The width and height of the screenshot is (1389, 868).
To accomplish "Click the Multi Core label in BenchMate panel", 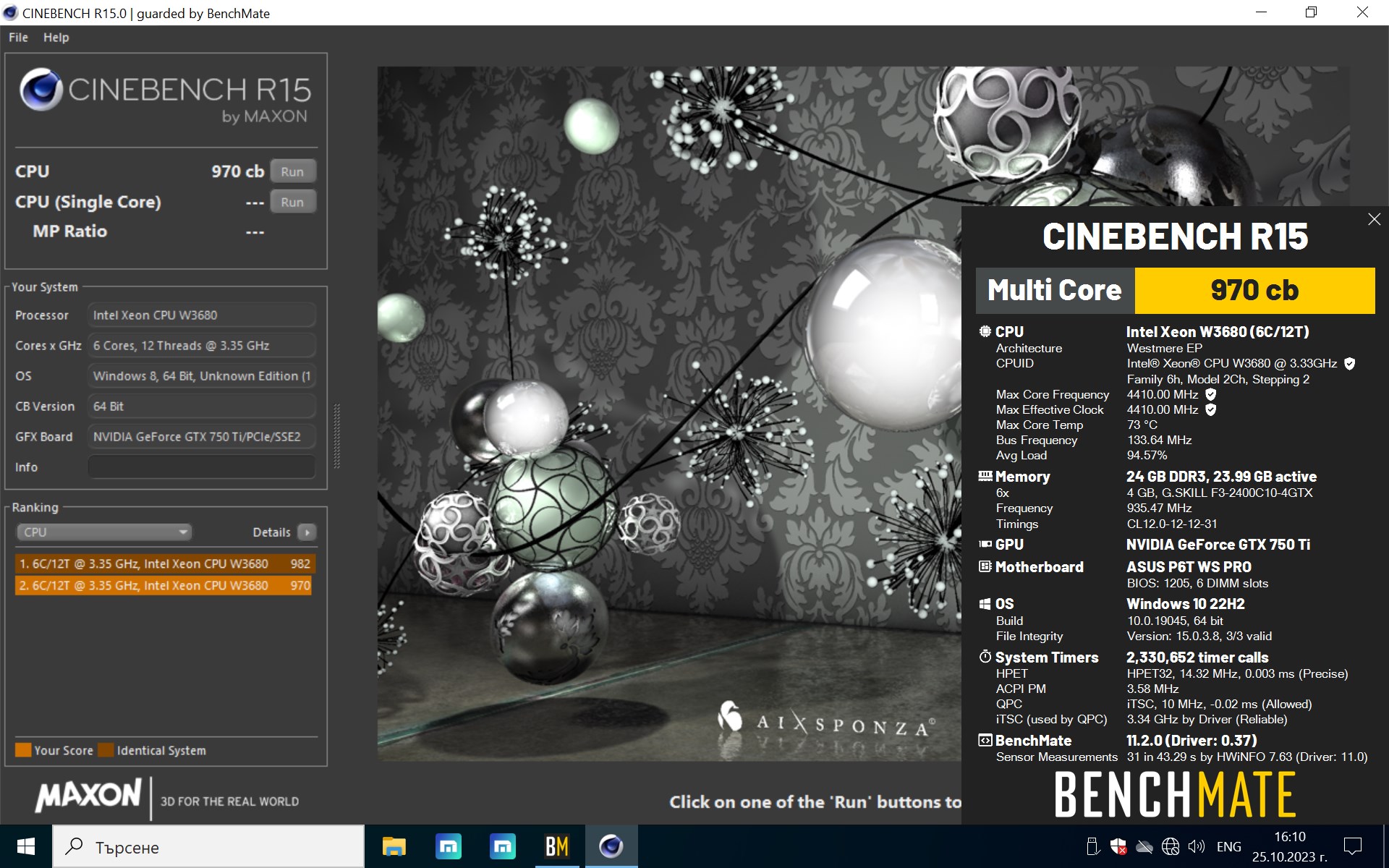I will click(x=1055, y=291).
